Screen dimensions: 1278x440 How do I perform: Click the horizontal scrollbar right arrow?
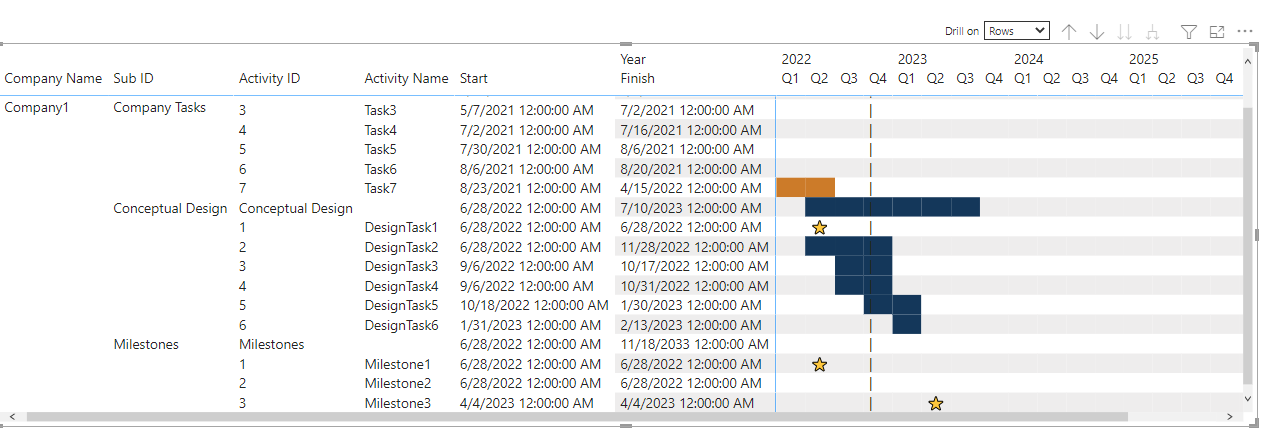[x=1230, y=416]
